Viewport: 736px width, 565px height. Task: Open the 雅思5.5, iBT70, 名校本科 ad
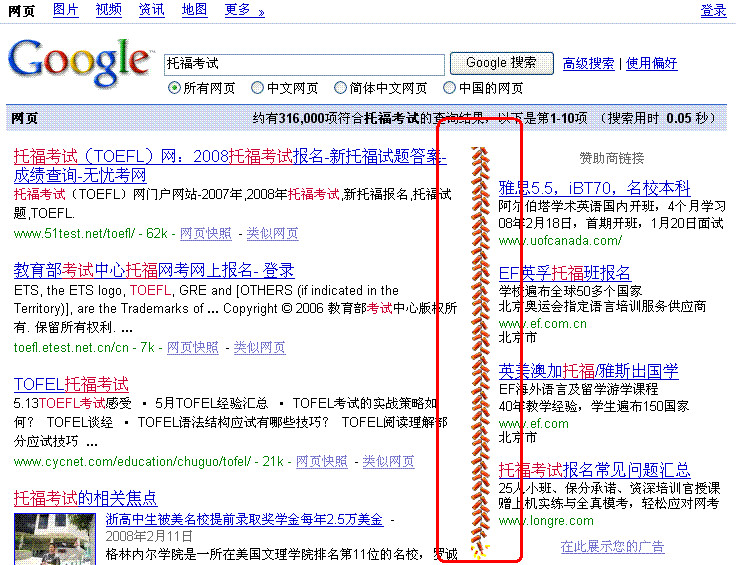[x=594, y=188]
